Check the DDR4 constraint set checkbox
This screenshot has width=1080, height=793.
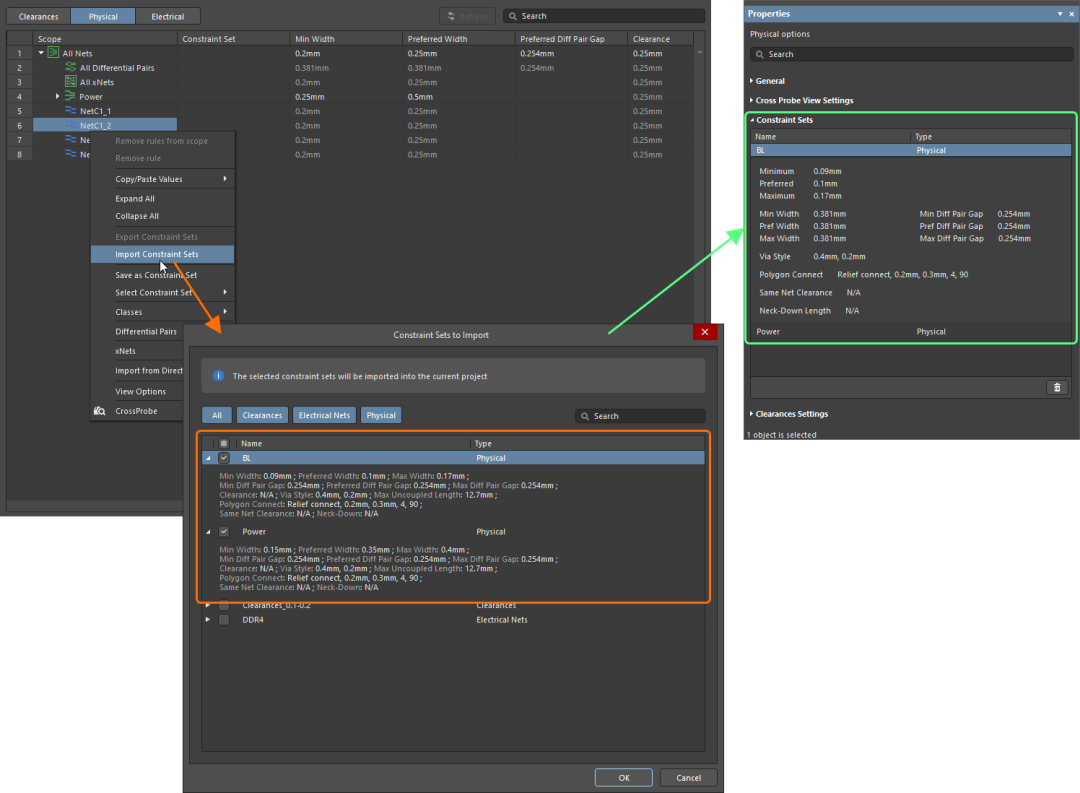tap(224, 620)
